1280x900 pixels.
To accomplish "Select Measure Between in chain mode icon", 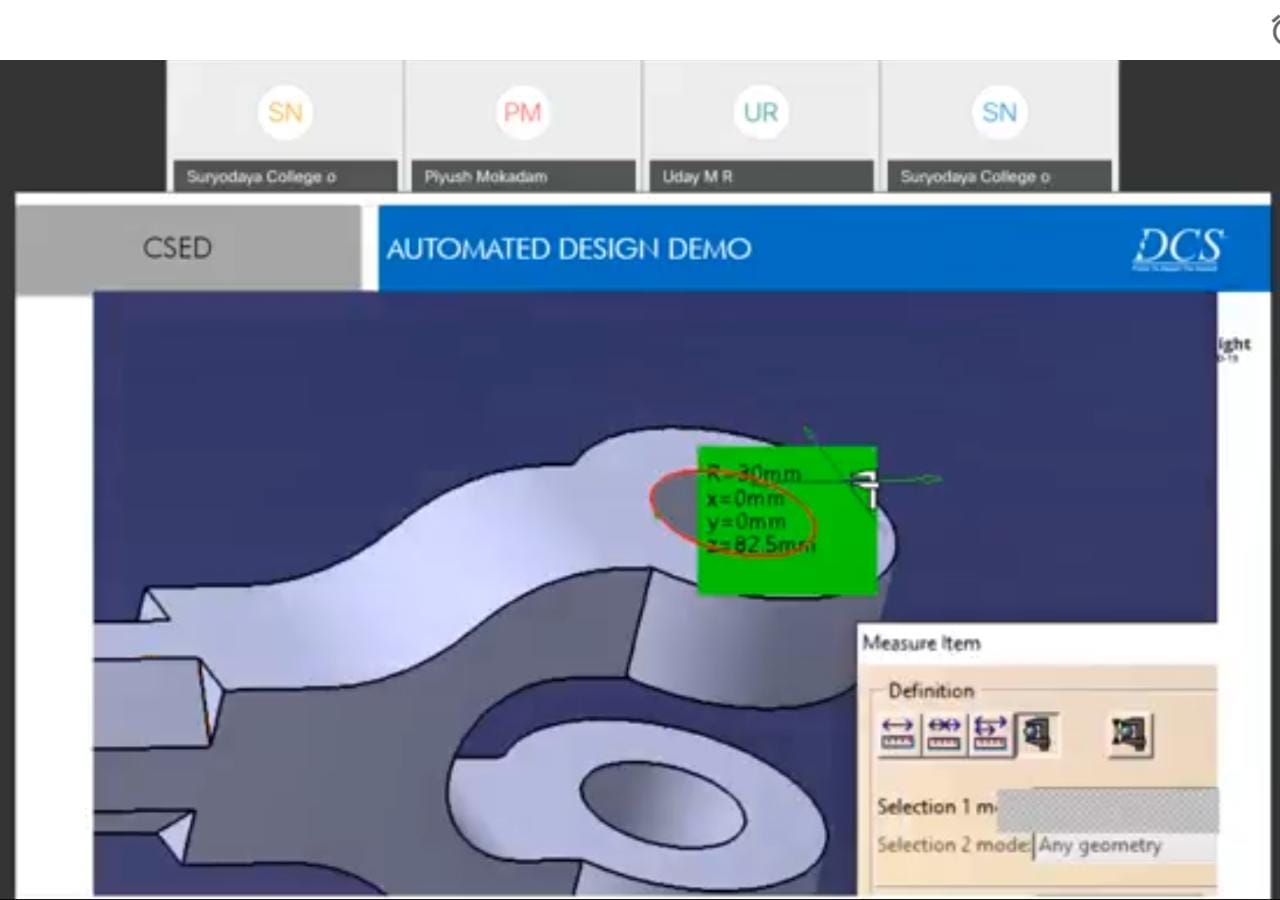I will click(944, 735).
